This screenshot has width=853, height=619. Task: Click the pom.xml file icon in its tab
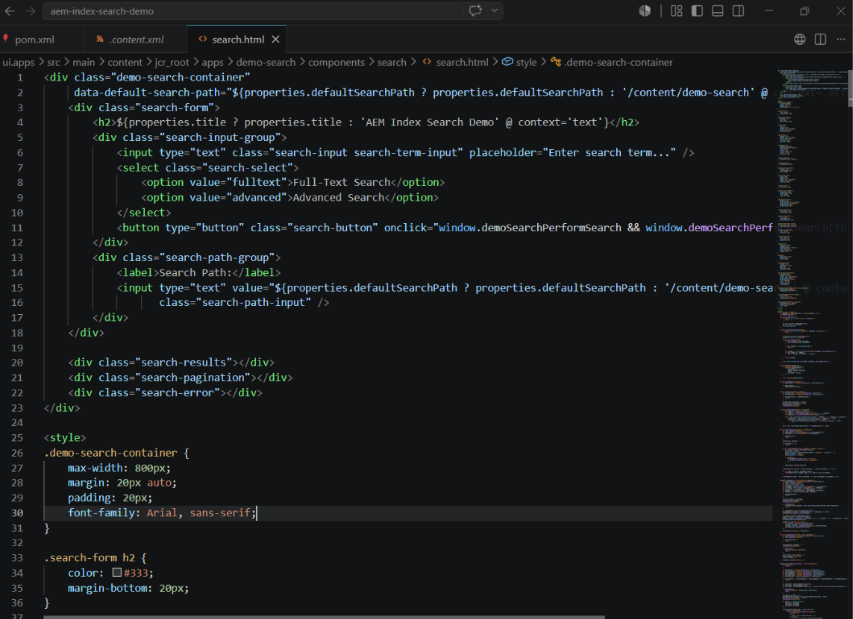click(5, 39)
